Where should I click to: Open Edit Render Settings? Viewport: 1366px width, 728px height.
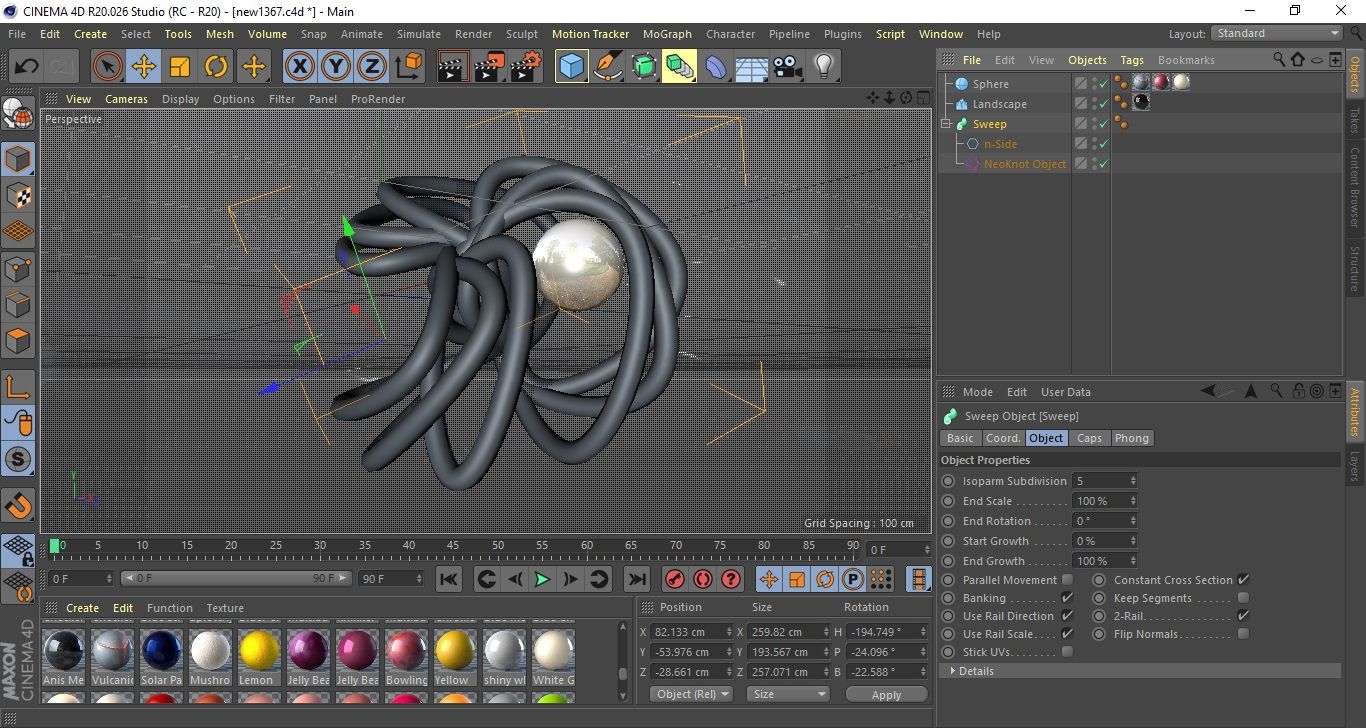(x=525, y=67)
